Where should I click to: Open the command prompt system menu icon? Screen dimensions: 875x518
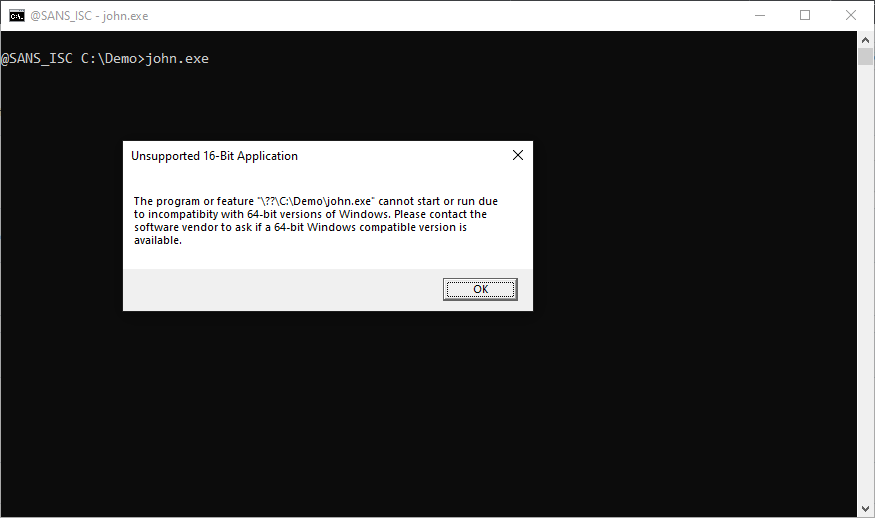click(x=17, y=15)
